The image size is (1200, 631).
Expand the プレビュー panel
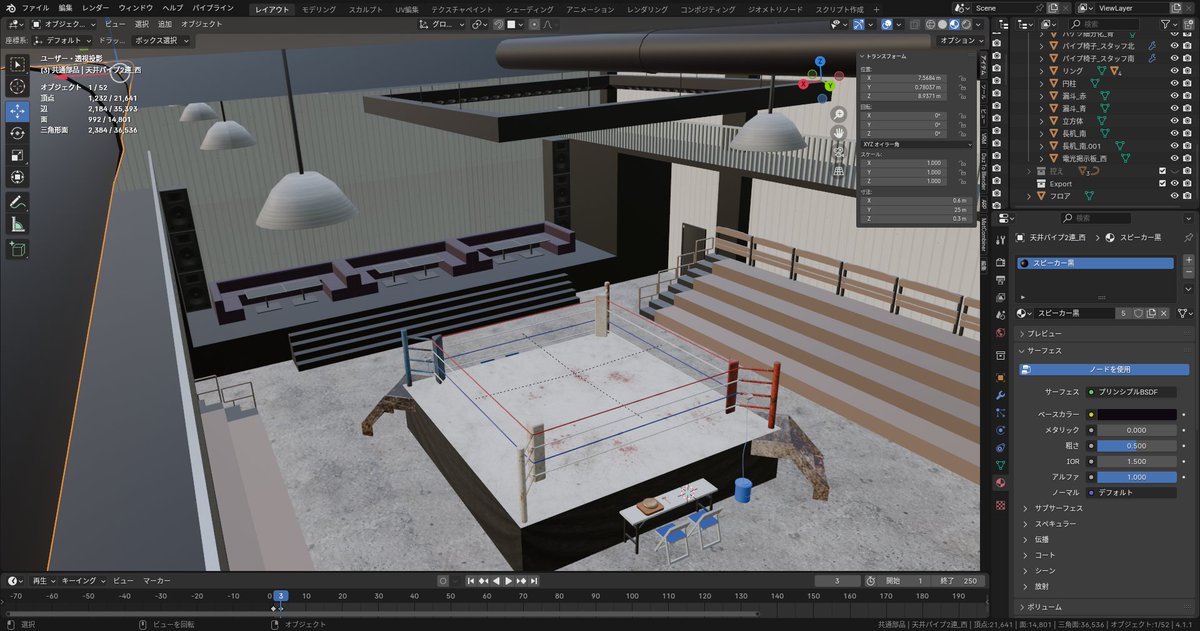click(x=1021, y=333)
